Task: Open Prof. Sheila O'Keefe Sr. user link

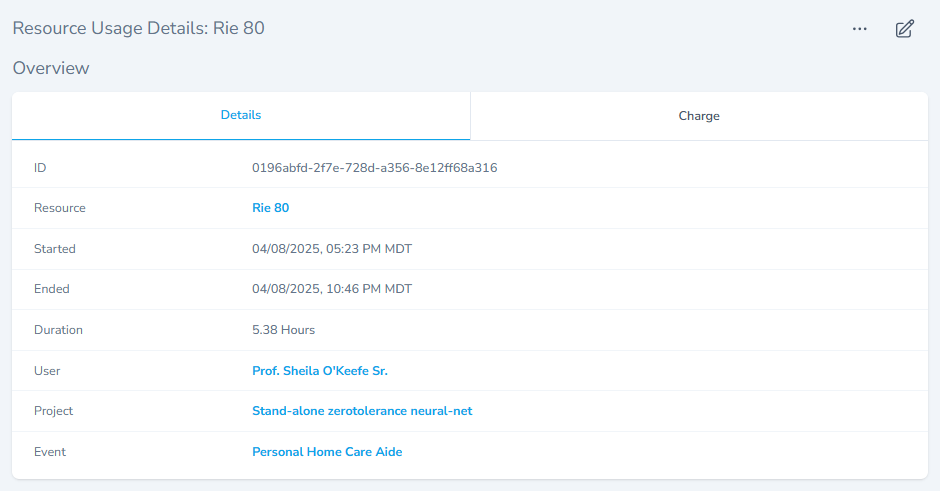Action: pos(319,371)
